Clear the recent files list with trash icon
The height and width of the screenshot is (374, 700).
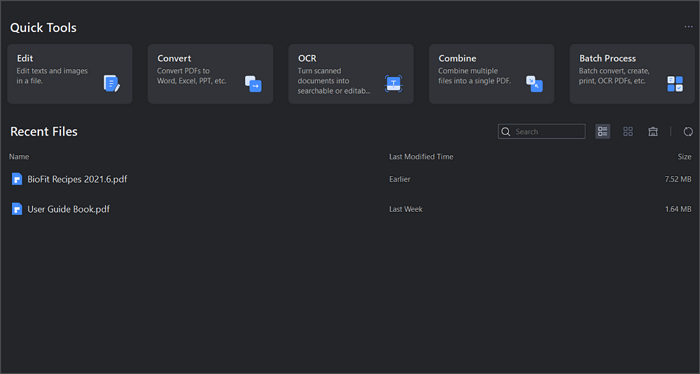point(653,131)
